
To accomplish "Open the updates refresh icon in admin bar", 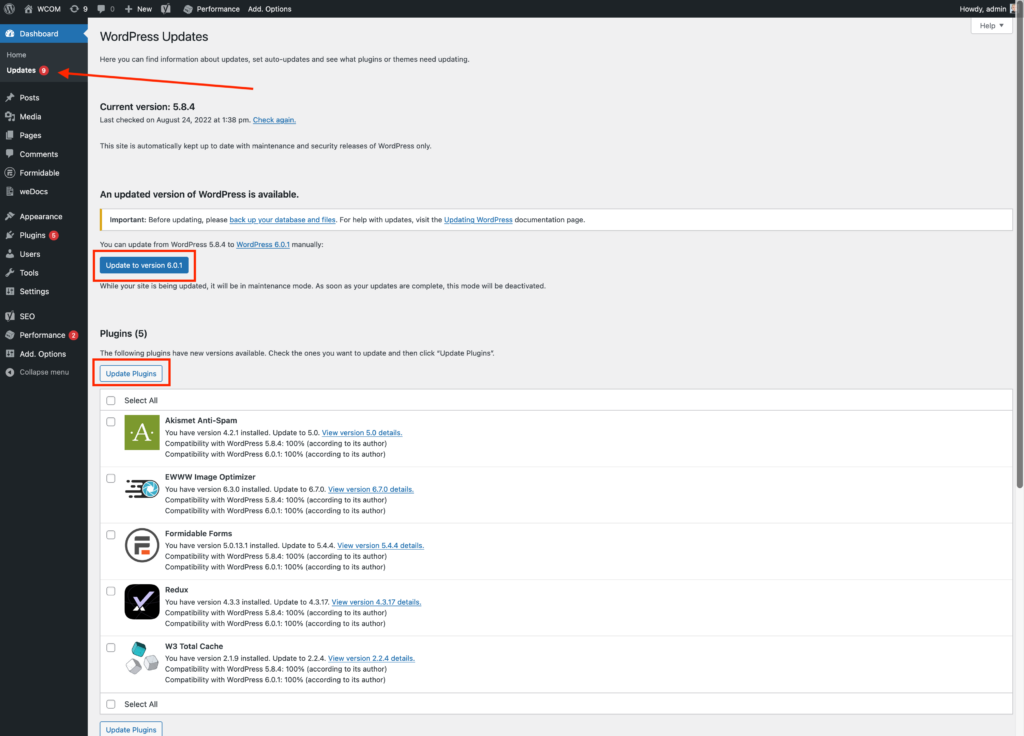I will 74,8.
